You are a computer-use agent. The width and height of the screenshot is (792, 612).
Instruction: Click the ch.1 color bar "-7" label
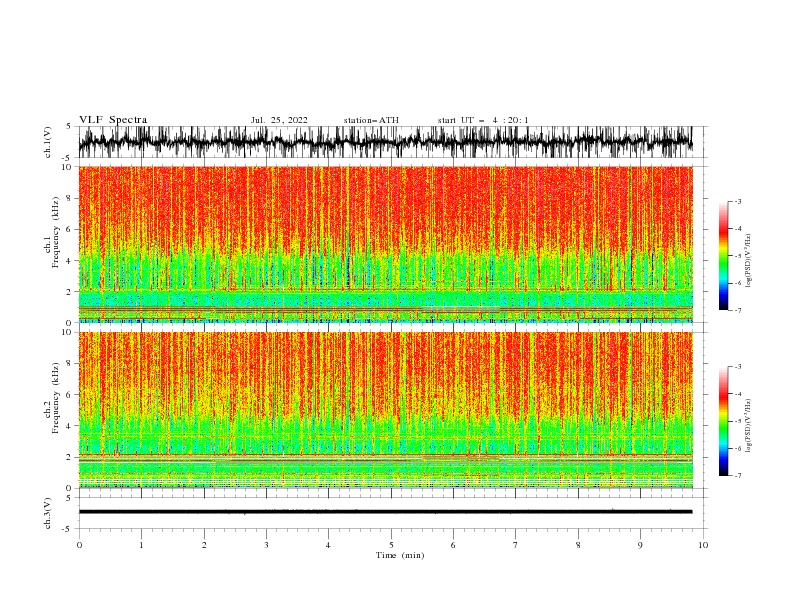pyautogui.click(x=737, y=310)
